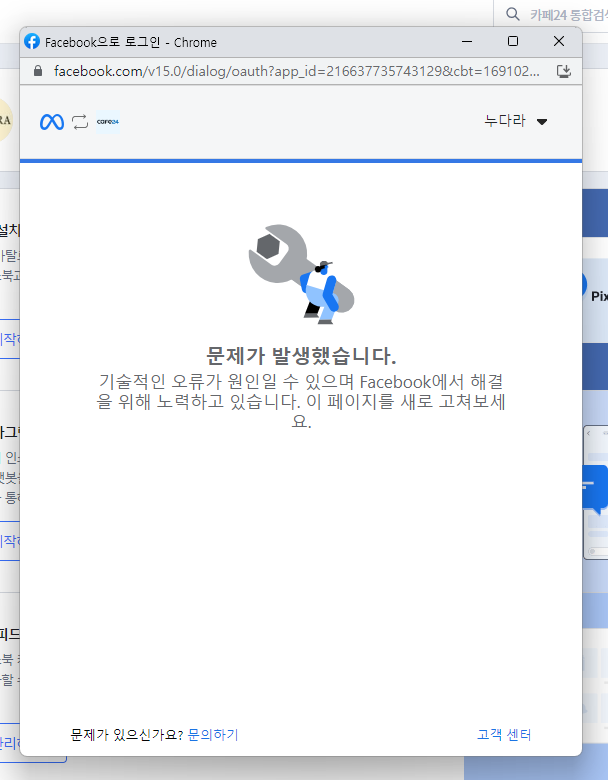Click the 문제가 있으신가요? text

(127, 735)
